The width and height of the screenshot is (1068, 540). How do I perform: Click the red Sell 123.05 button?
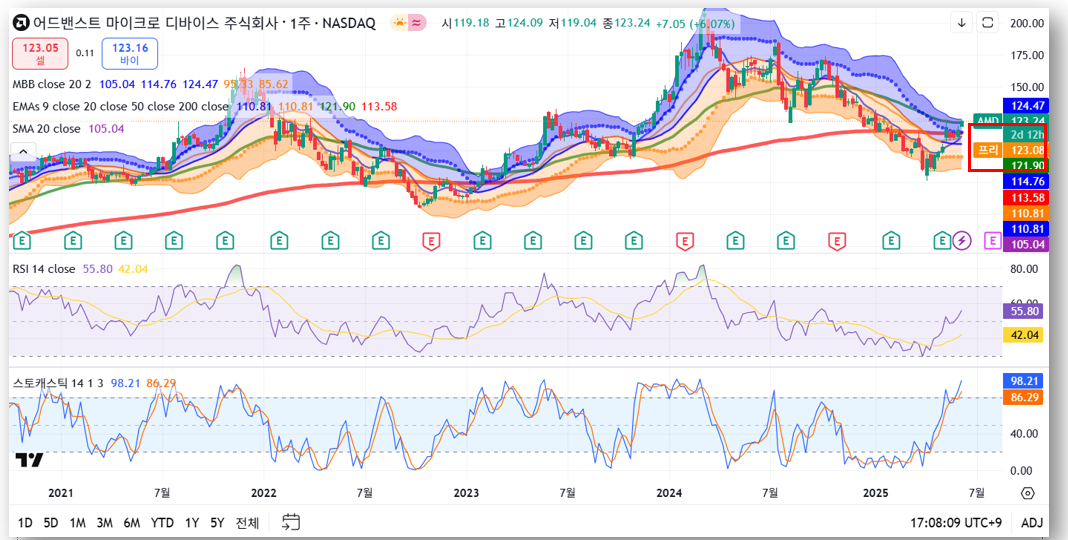click(x=41, y=54)
